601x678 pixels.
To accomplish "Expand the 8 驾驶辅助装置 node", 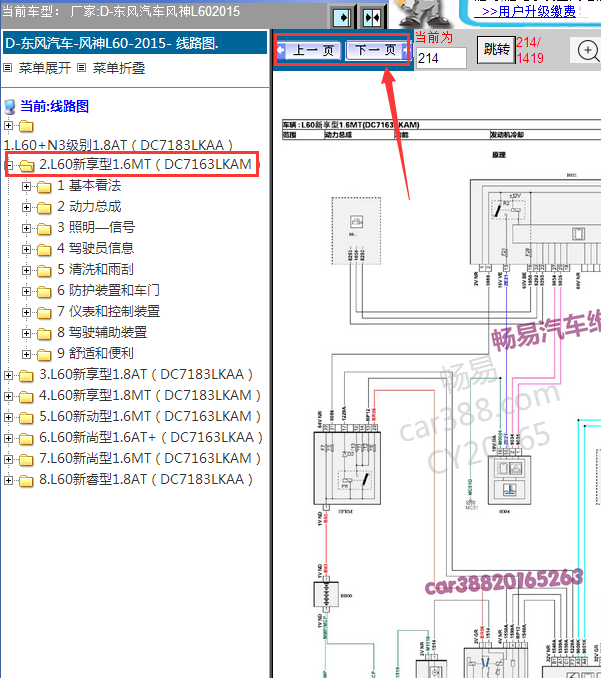I will click(26, 333).
